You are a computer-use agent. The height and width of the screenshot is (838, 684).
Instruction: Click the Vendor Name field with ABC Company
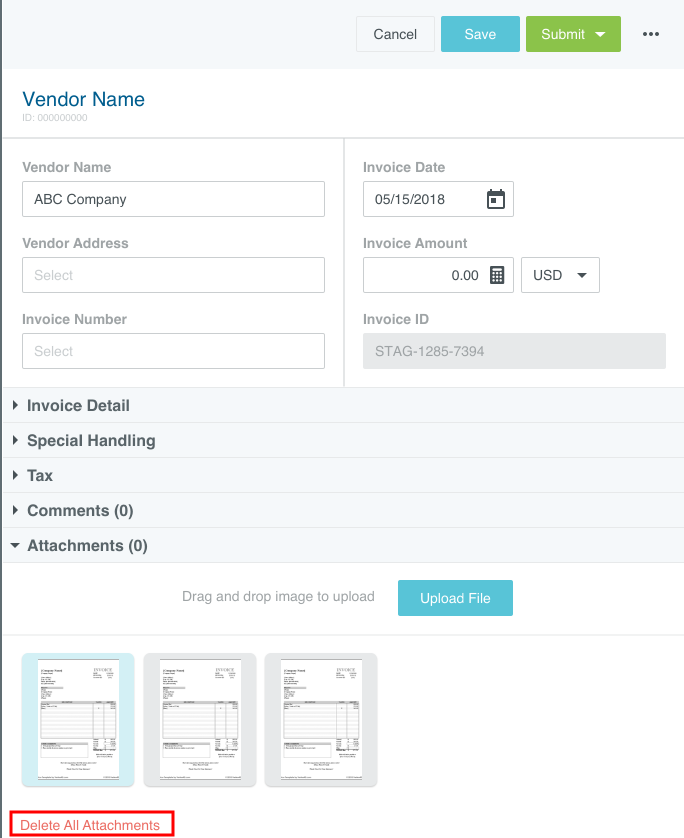(173, 199)
